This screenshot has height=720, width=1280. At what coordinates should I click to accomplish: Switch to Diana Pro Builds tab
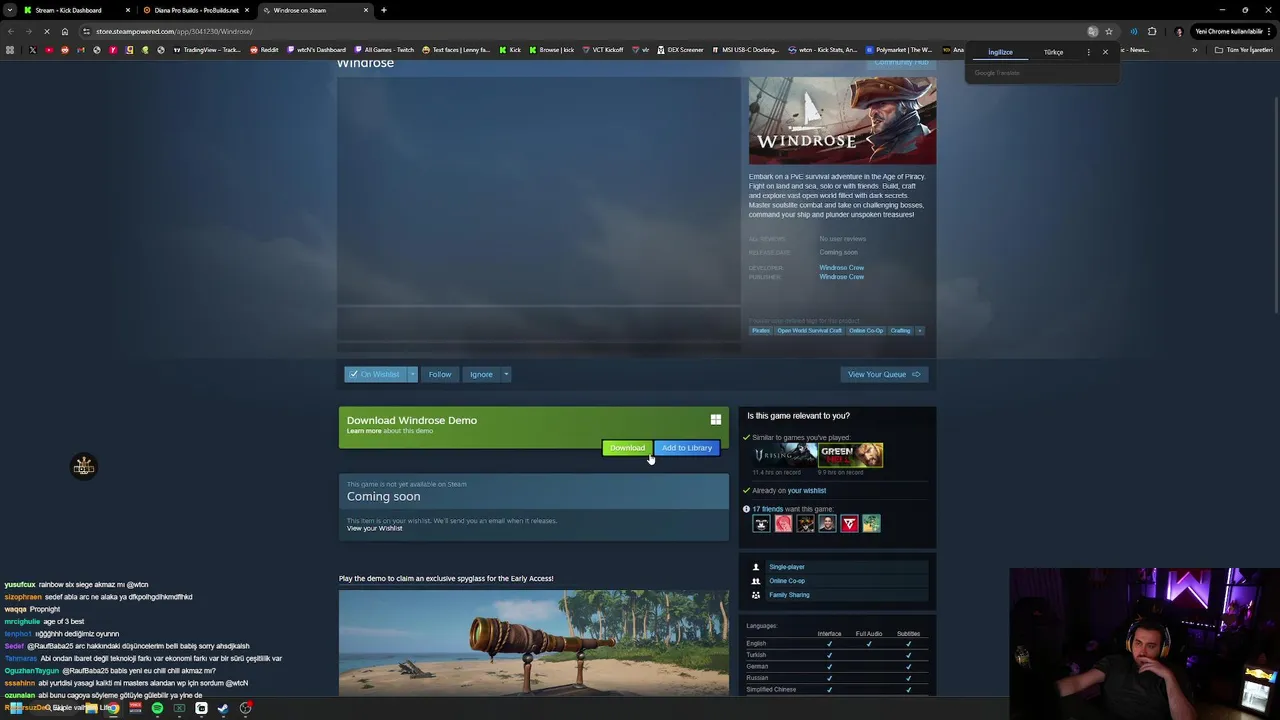click(x=195, y=10)
